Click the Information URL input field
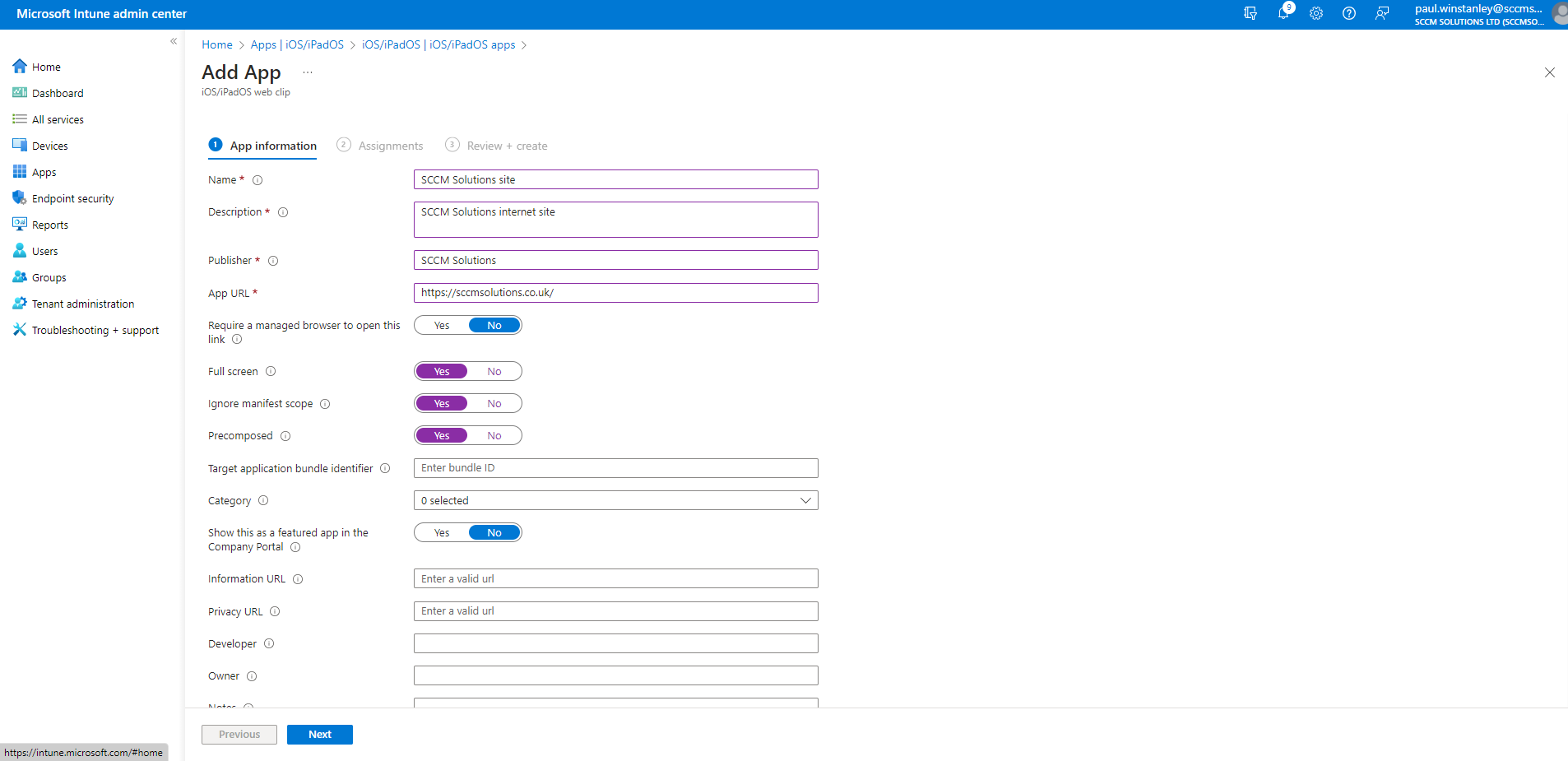 click(615, 579)
